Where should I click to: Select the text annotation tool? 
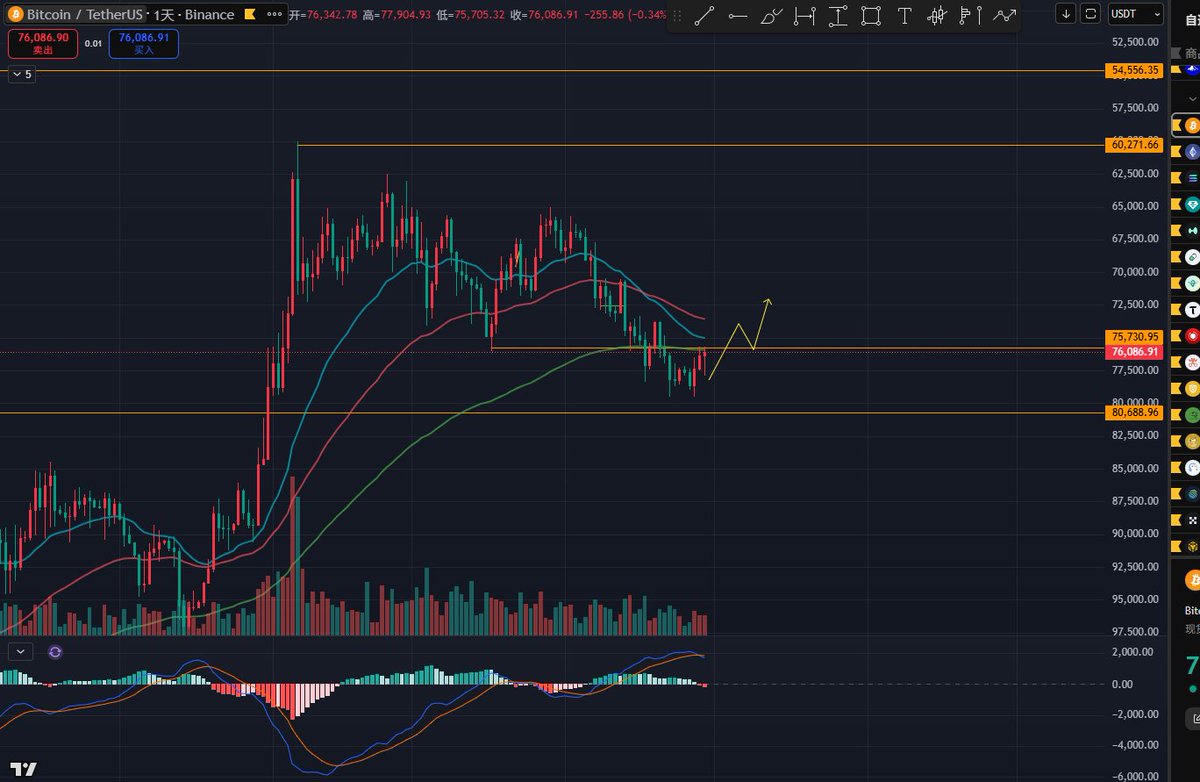coord(904,15)
